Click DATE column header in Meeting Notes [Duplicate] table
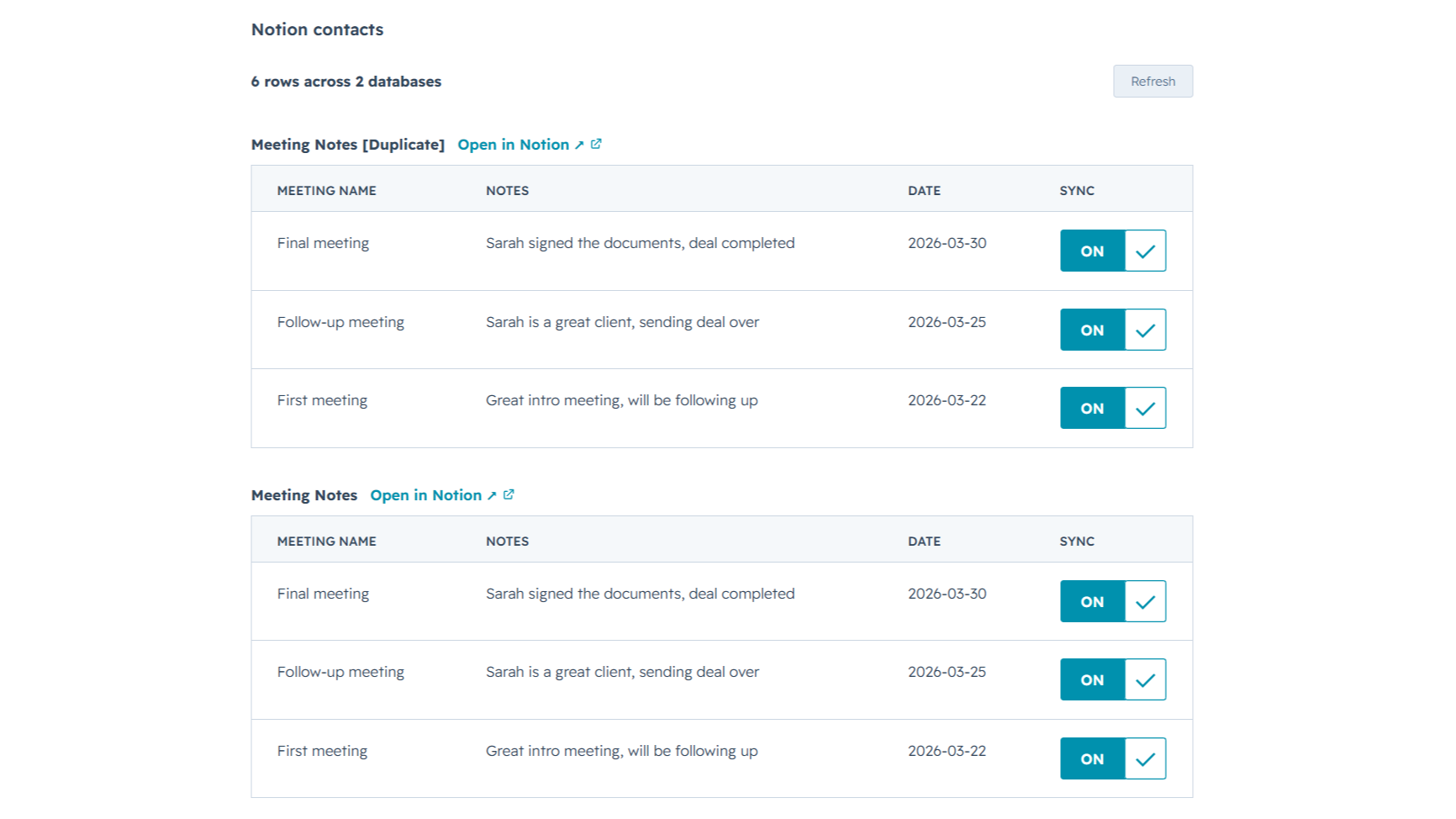This screenshot has width=1456, height=819. click(924, 191)
